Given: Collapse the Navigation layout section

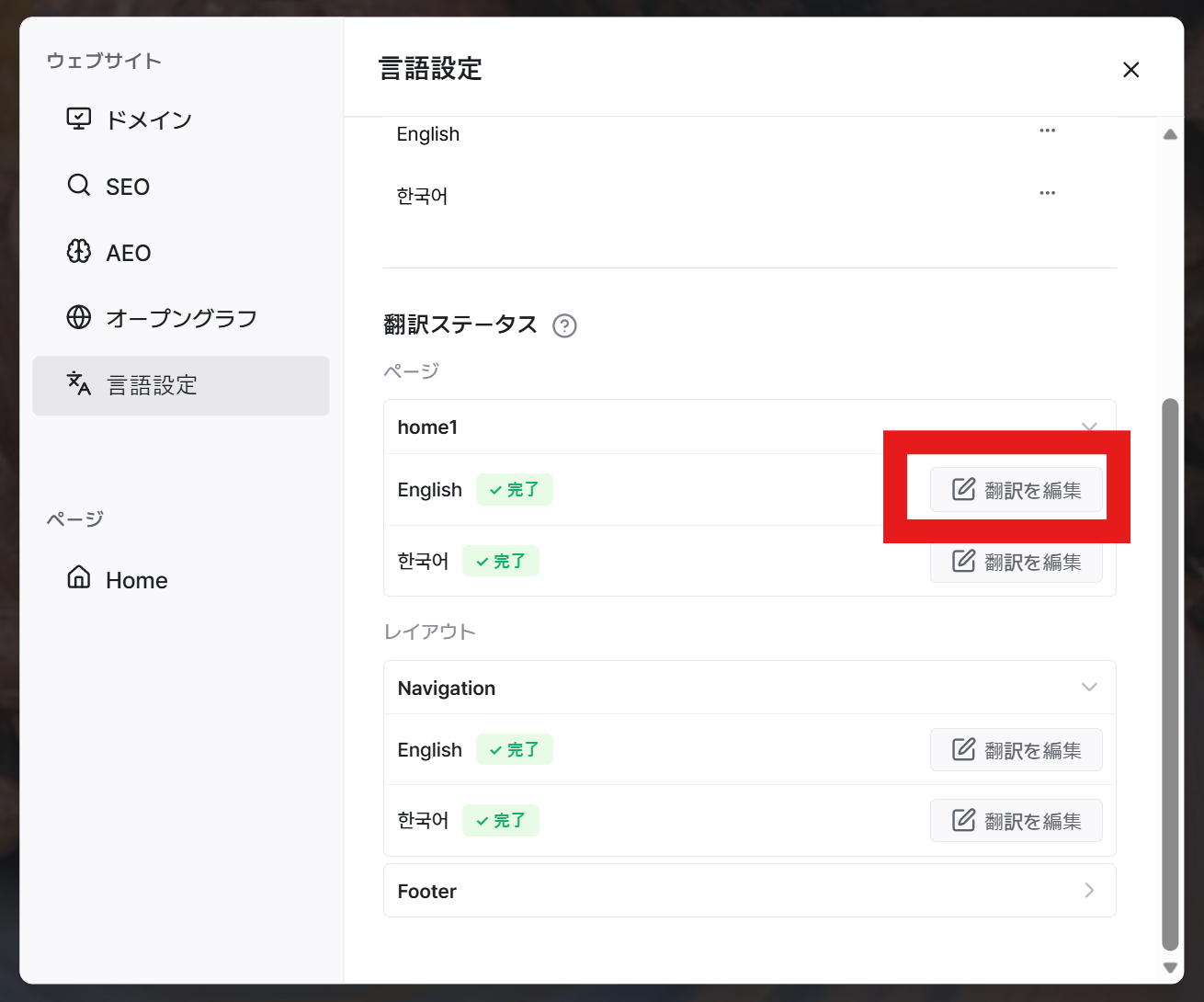Looking at the screenshot, I should (1089, 688).
